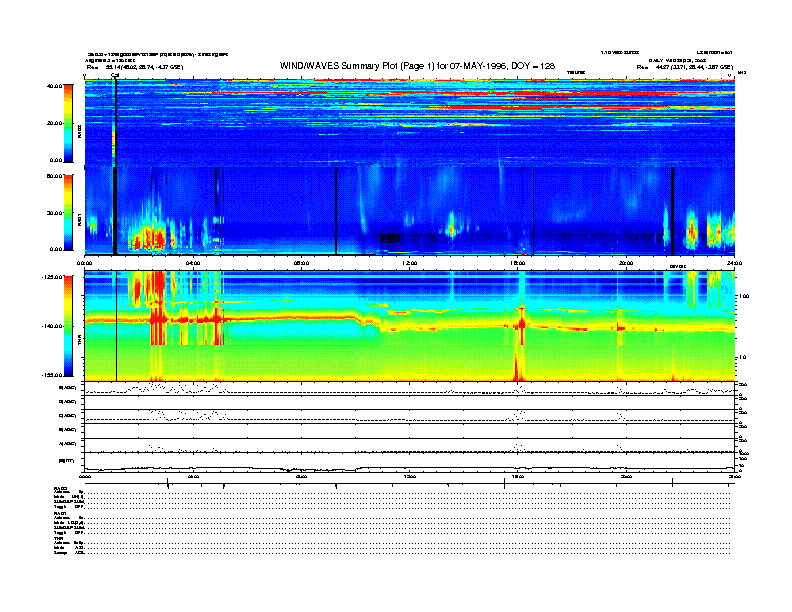
Task: Click the 16:00 time label below RAD1 panel
Action: (518, 263)
